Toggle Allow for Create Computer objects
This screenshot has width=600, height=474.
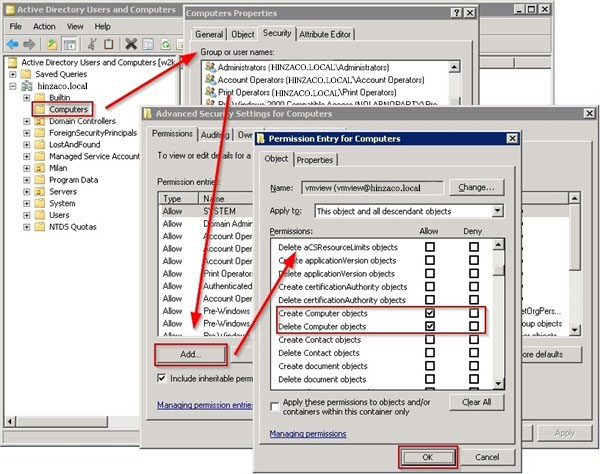(429, 313)
